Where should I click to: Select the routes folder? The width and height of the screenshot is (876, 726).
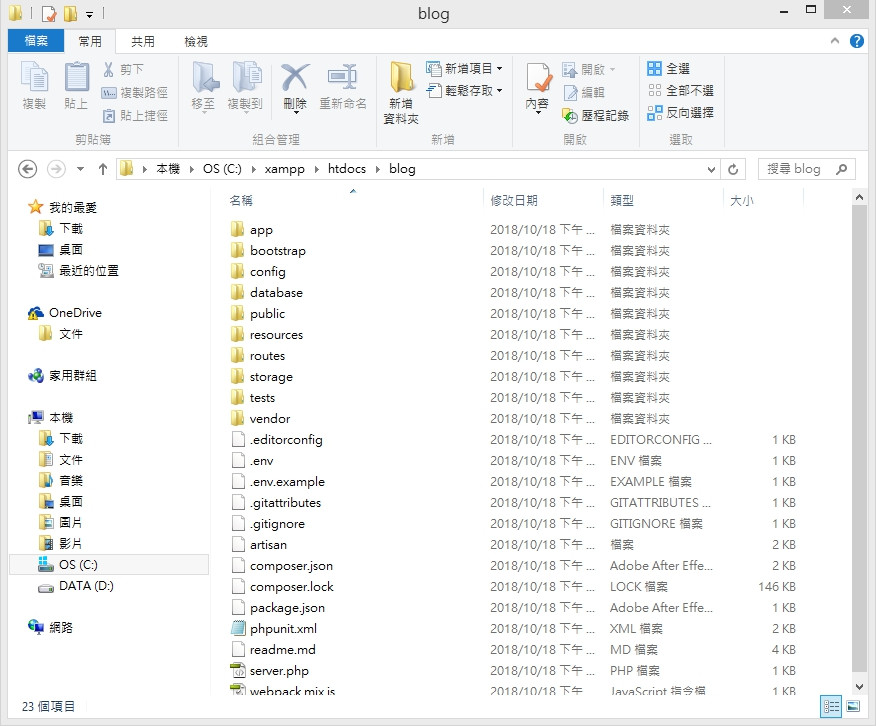coord(267,356)
